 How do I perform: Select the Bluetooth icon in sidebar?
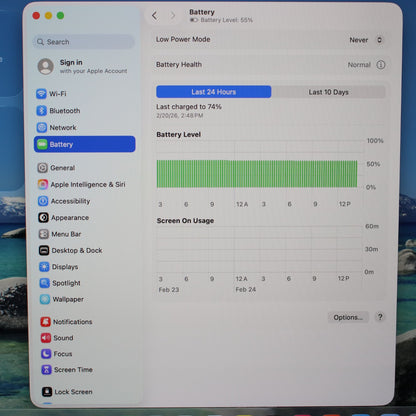42,111
